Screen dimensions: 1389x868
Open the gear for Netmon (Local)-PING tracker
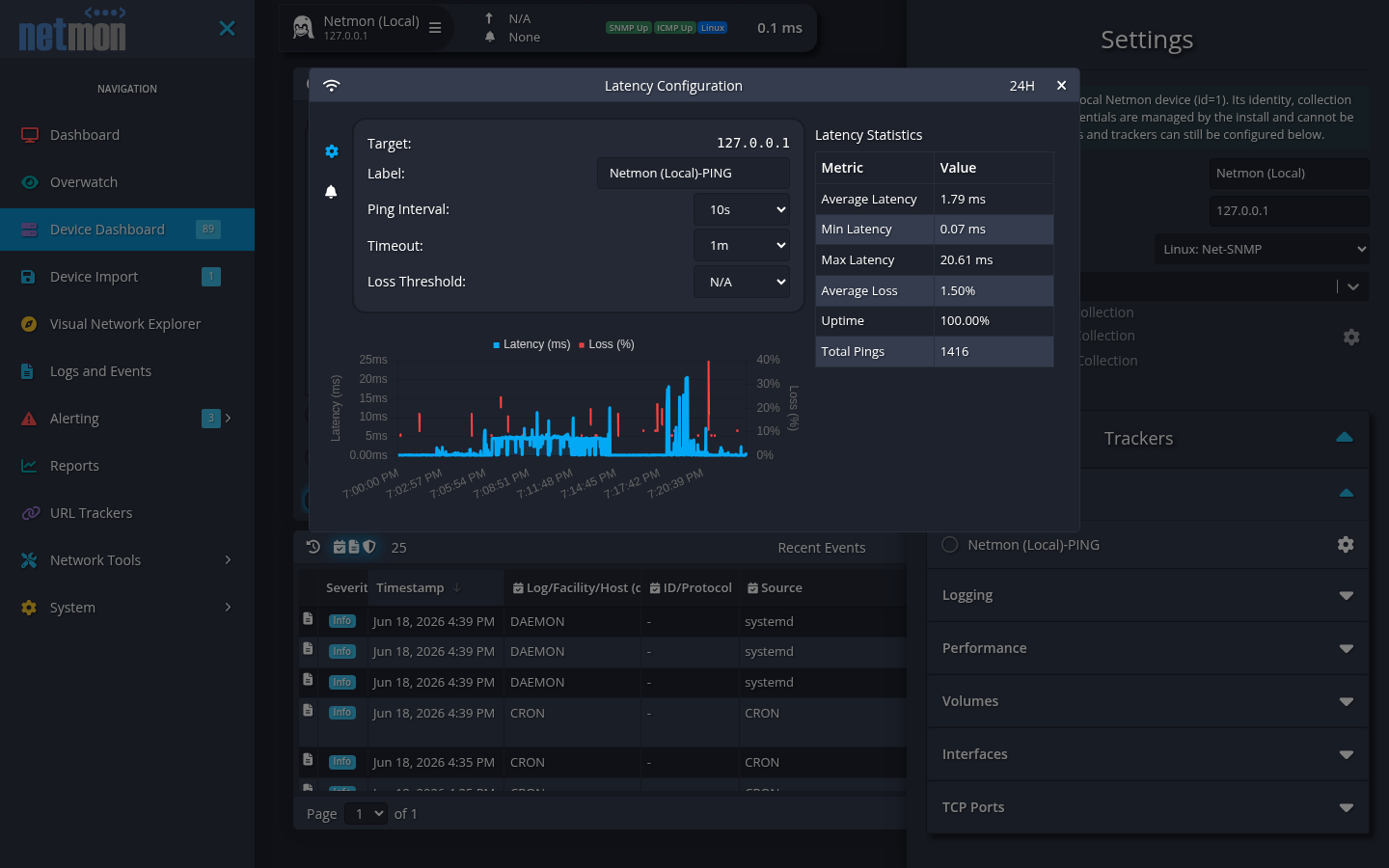pos(1346,545)
